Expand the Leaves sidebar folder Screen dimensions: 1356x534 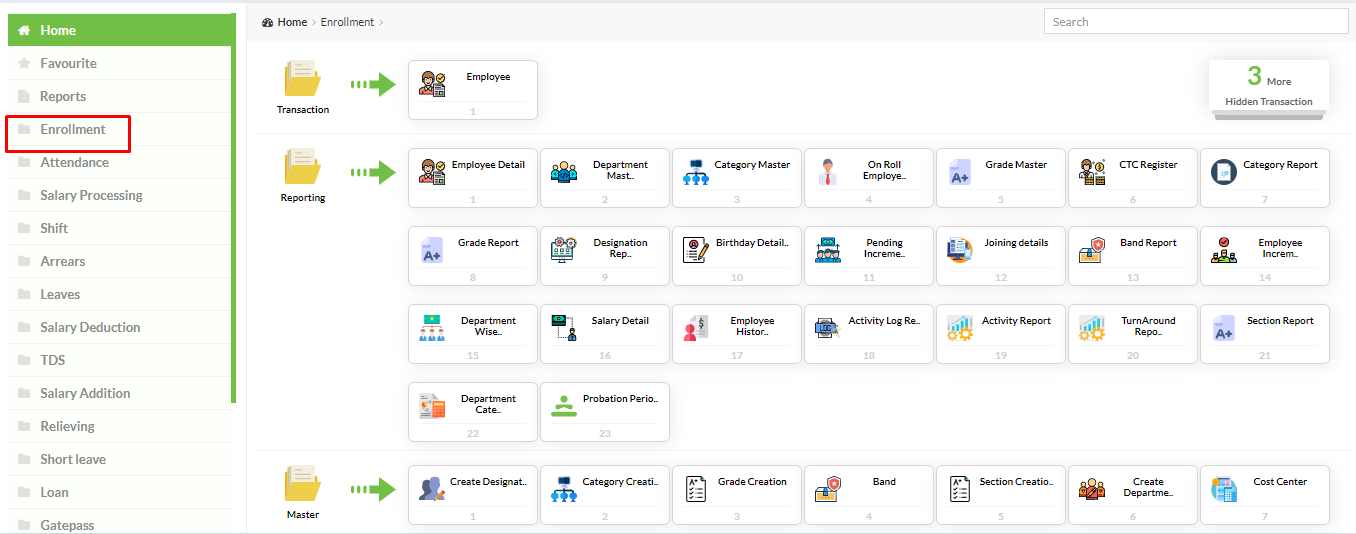click(119, 294)
